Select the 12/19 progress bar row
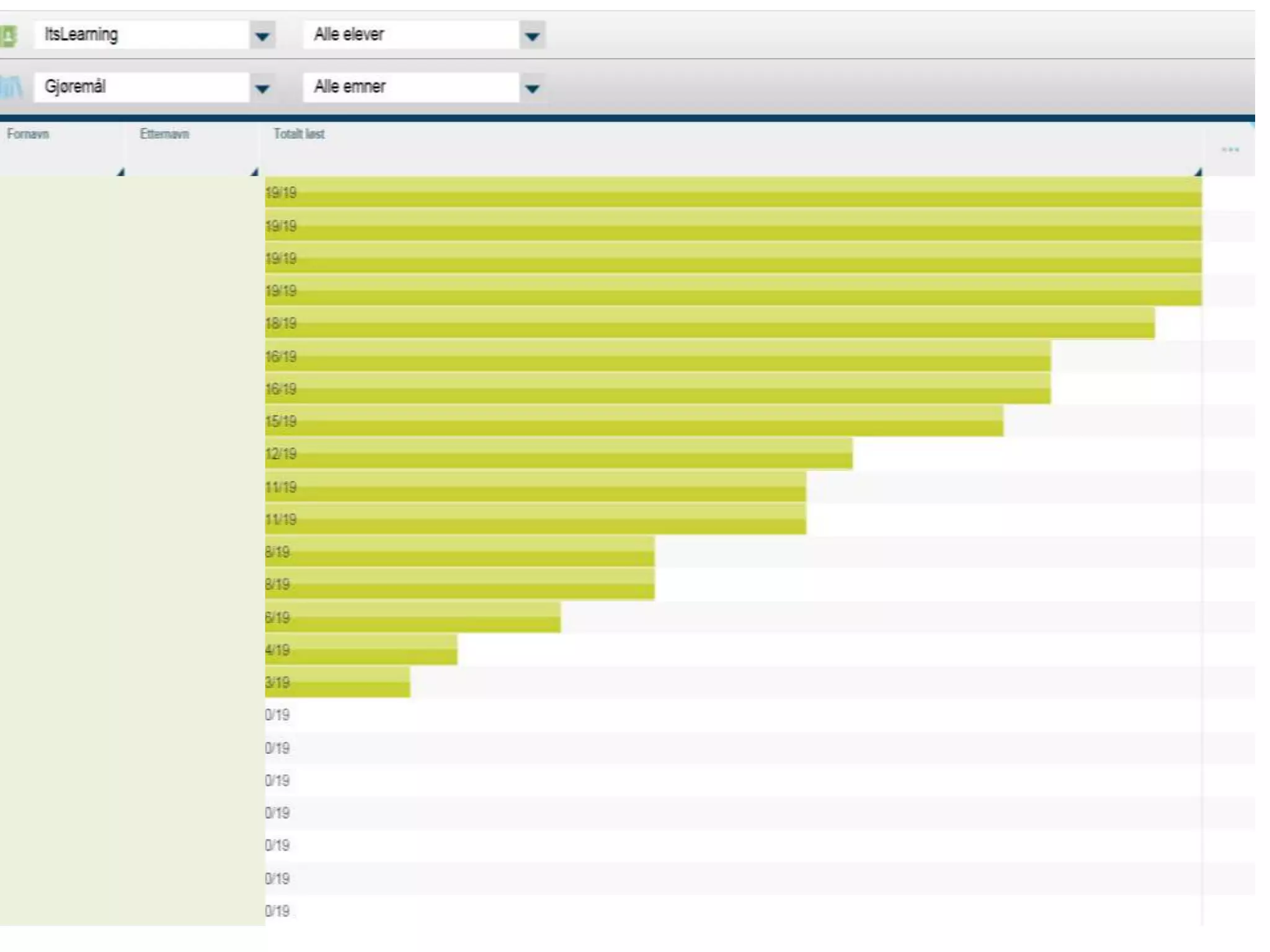Image resolution: width=1270 pixels, height=952 pixels. pos(558,454)
